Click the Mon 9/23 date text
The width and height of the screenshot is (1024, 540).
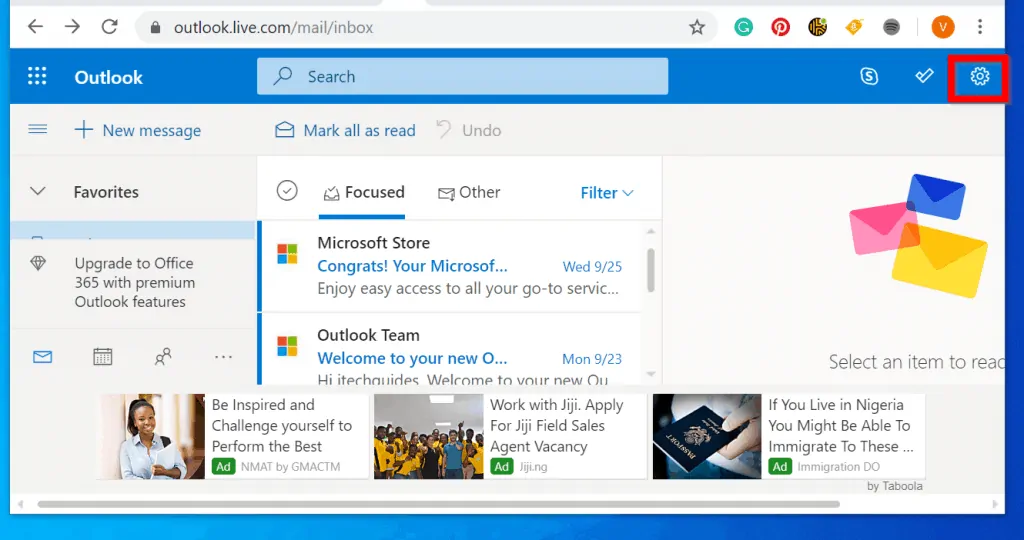pyautogui.click(x=592, y=359)
